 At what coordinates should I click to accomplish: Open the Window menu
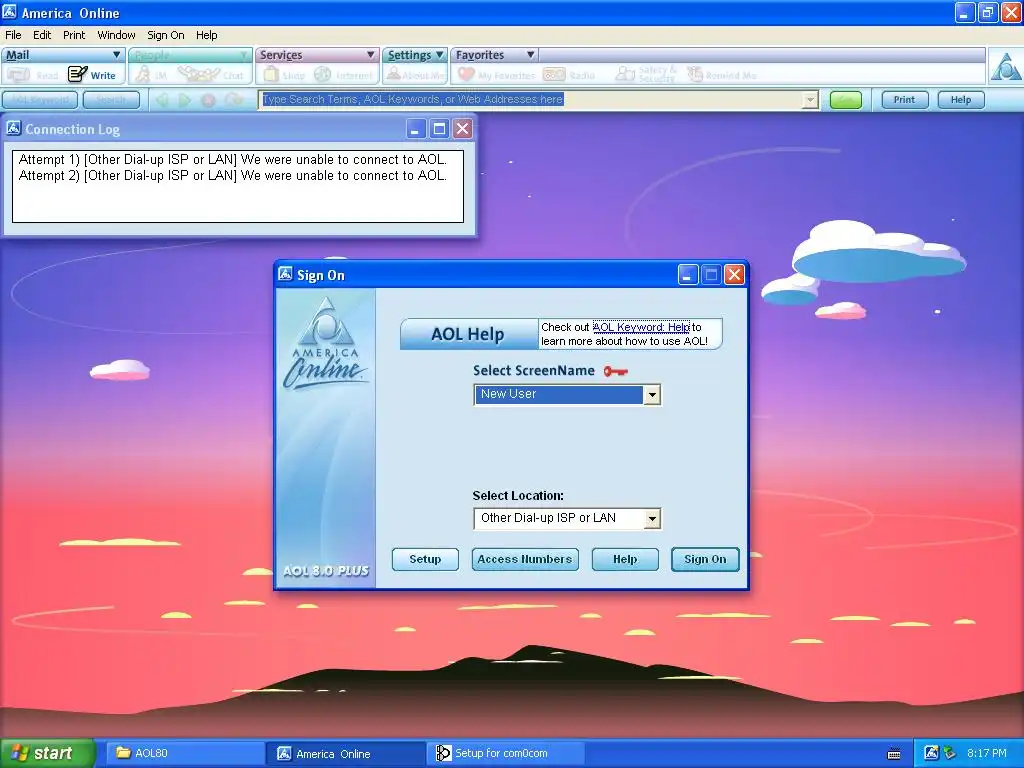(116, 35)
